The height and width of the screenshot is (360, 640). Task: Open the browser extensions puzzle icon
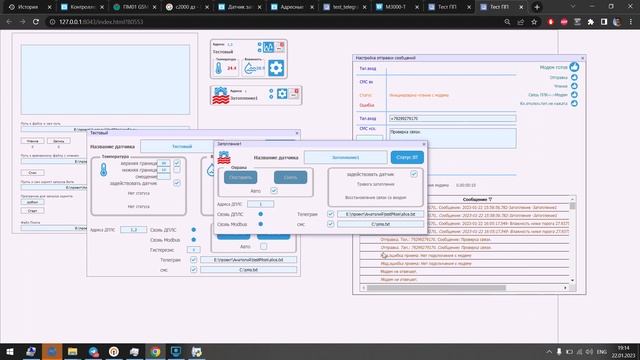pyautogui.click(x=590, y=22)
